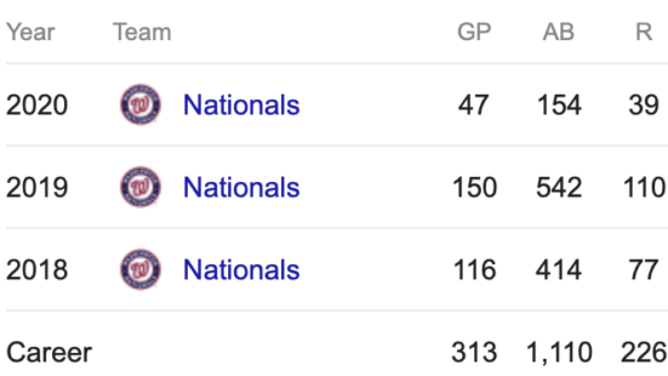
Task: Click the 2020 at-bats value 154
Action: pyautogui.click(x=559, y=105)
